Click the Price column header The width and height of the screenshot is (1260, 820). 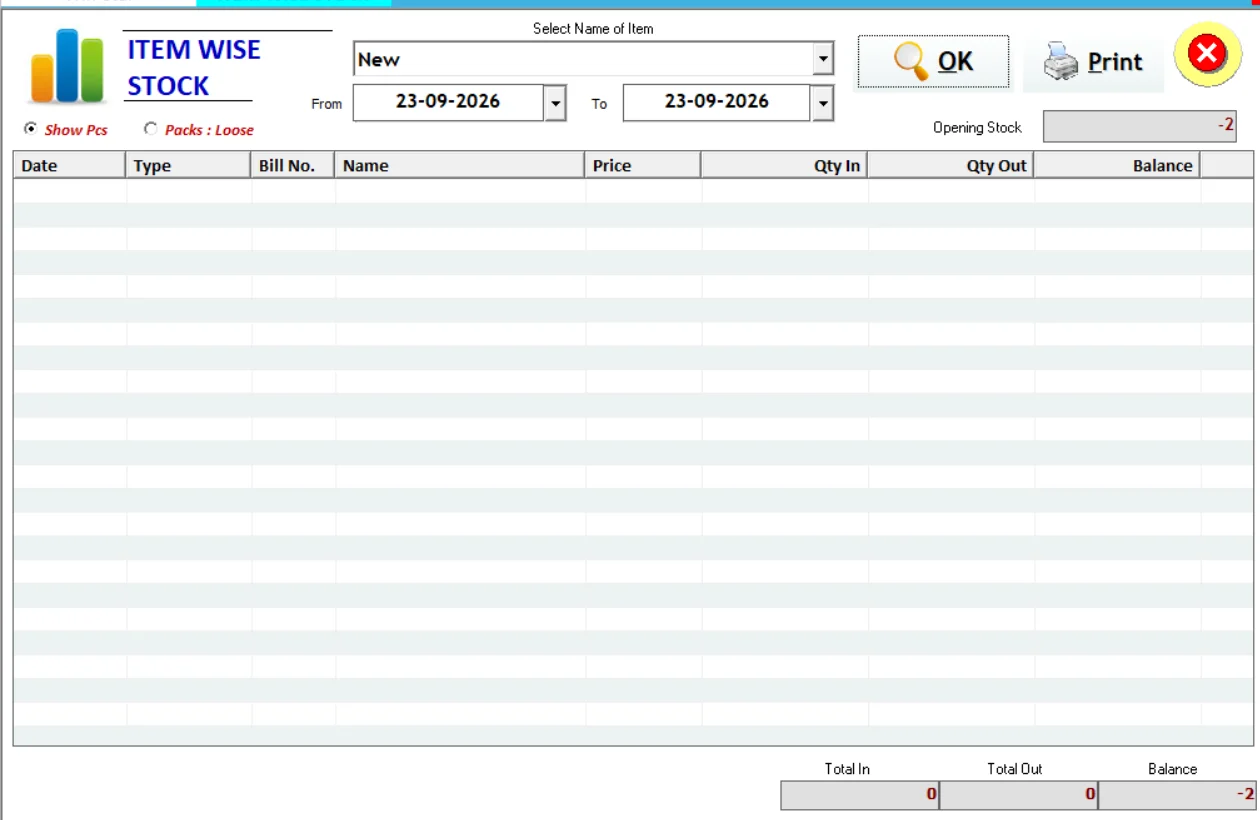(x=642, y=165)
